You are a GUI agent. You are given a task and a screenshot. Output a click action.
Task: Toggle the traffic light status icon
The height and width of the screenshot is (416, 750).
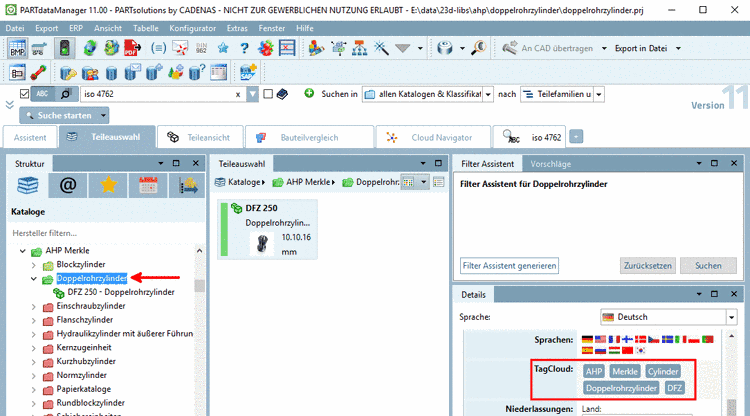pyautogui.click(x=64, y=48)
